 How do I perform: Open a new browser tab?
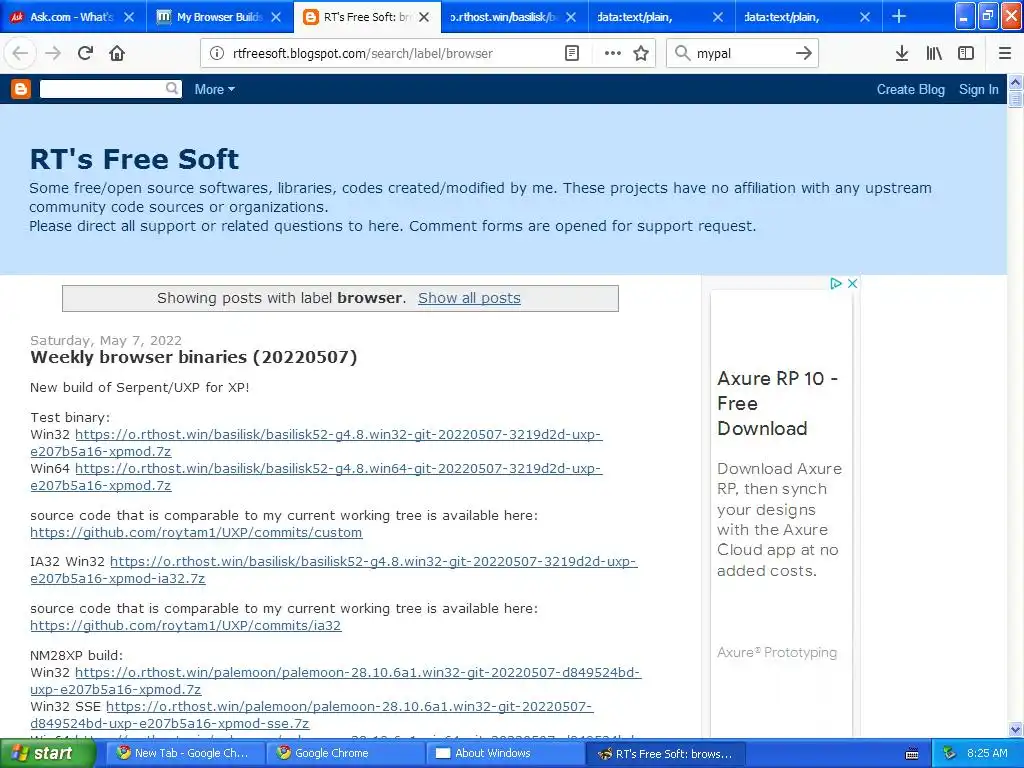click(x=899, y=16)
